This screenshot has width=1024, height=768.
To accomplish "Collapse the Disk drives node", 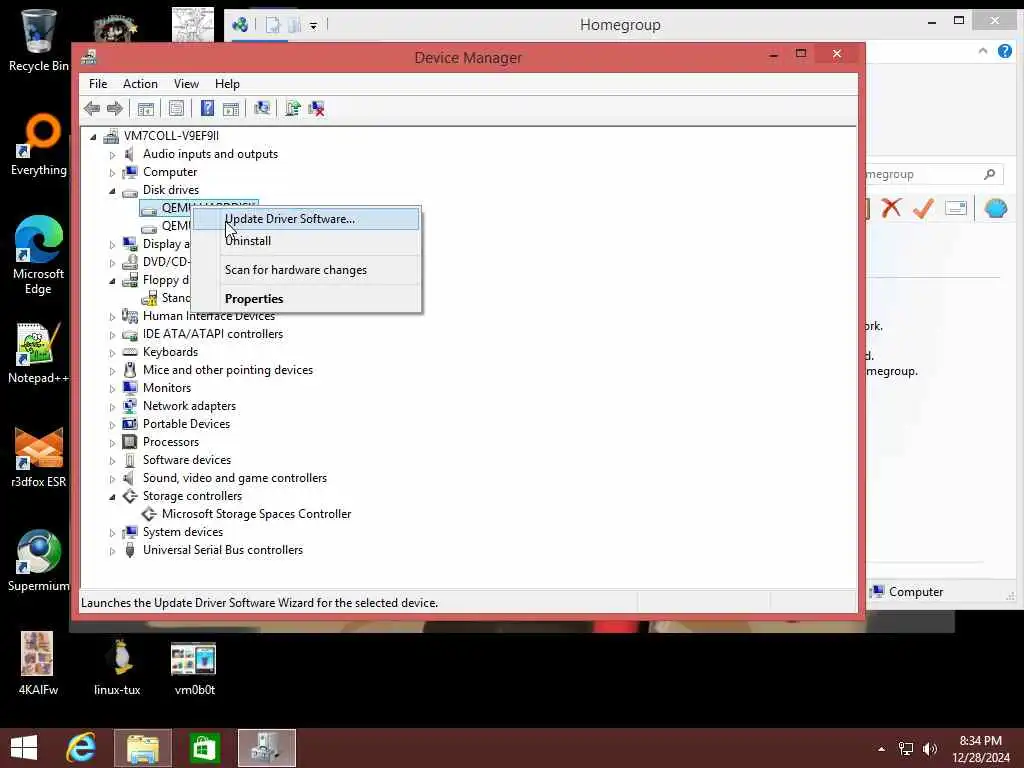I will tap(112, 191).
